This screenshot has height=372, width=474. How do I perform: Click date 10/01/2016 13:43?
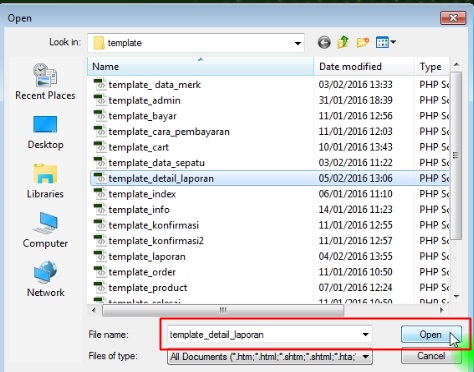pos(355,147)
